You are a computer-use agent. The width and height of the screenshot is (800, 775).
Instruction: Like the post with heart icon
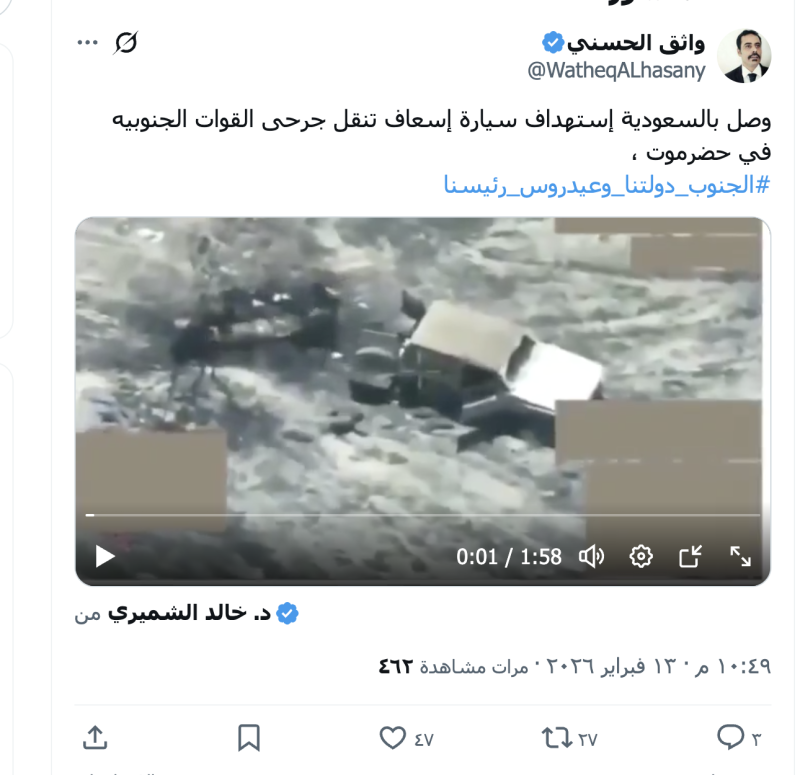coord(392,738)
